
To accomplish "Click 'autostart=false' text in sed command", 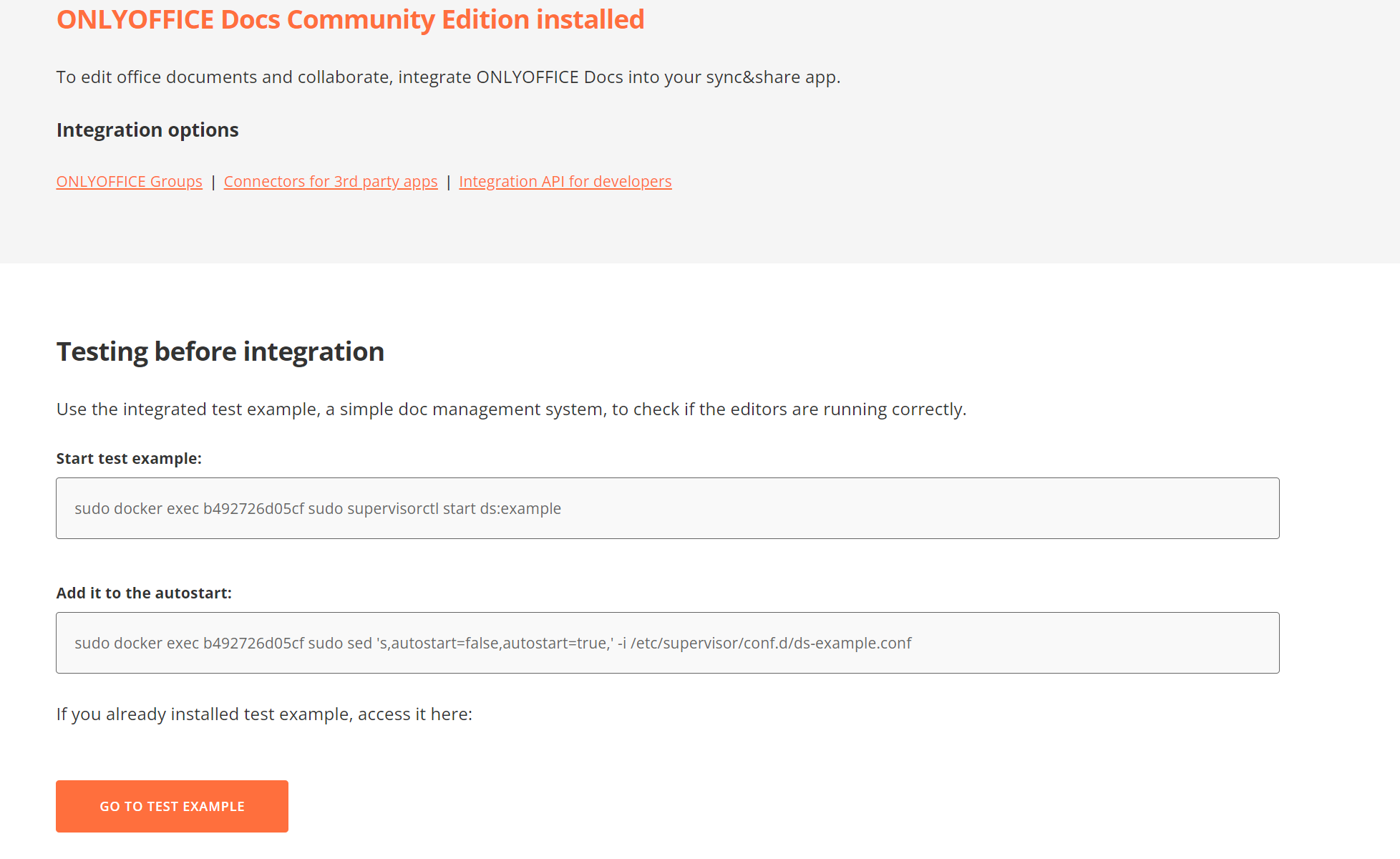I will pos(445,644).
